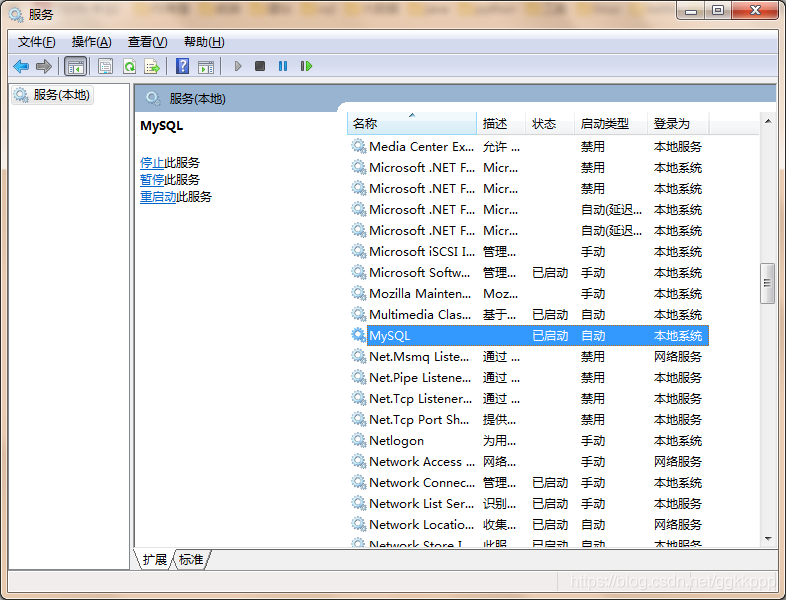786x600 pixels.
Task: Click 已启动 status in Network List Ser... row
Action: 550,504
